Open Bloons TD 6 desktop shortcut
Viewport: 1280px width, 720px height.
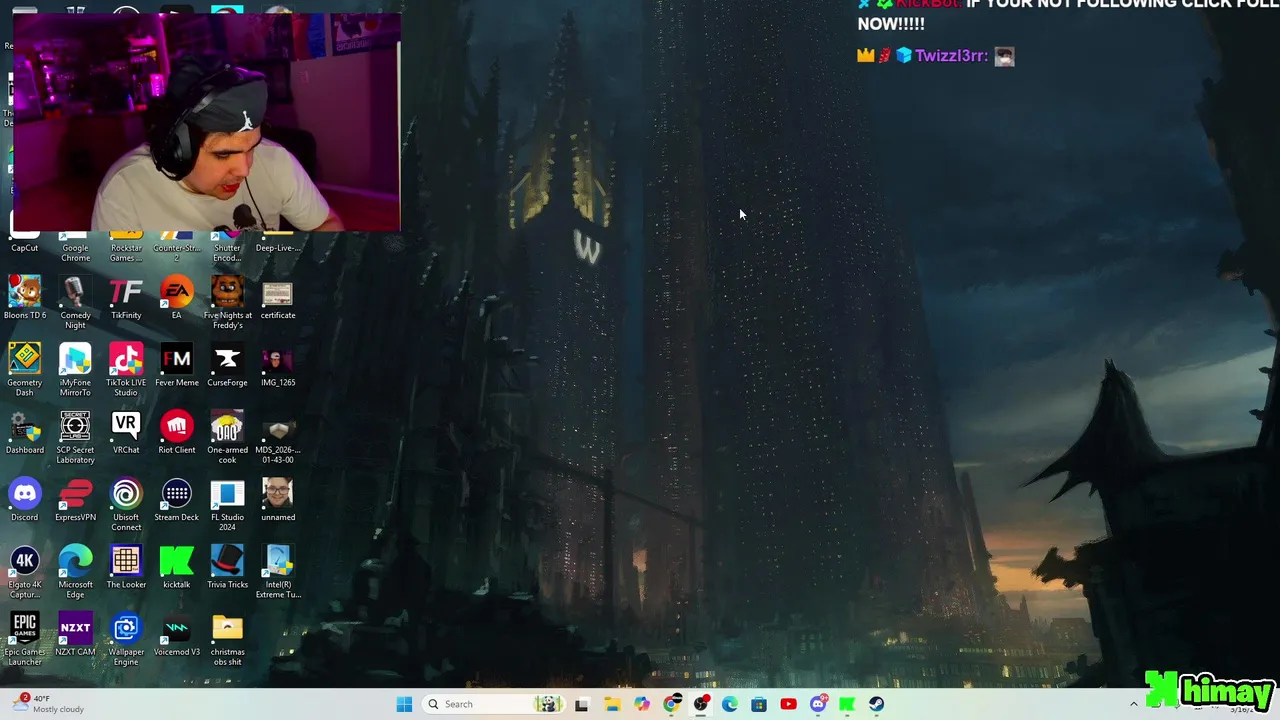pyautogui.click(x=25, y=300)
